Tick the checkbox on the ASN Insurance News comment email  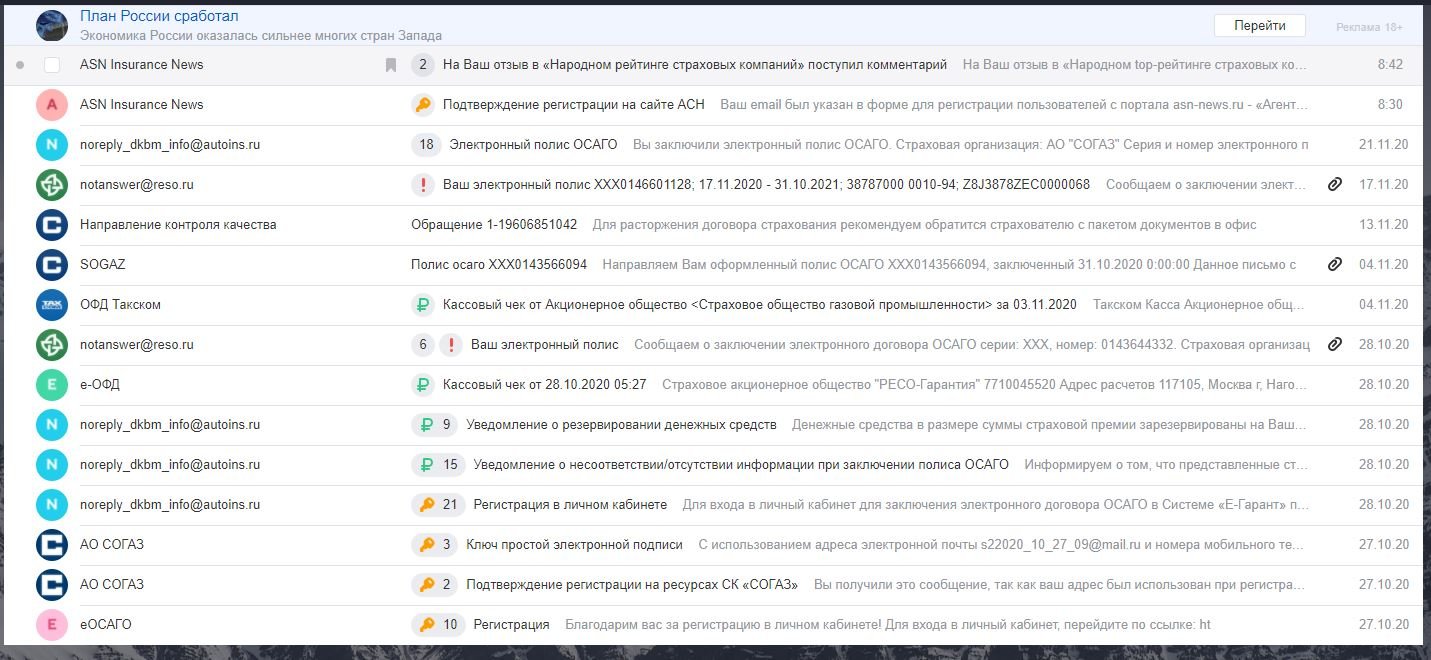(x=52, y=65)
